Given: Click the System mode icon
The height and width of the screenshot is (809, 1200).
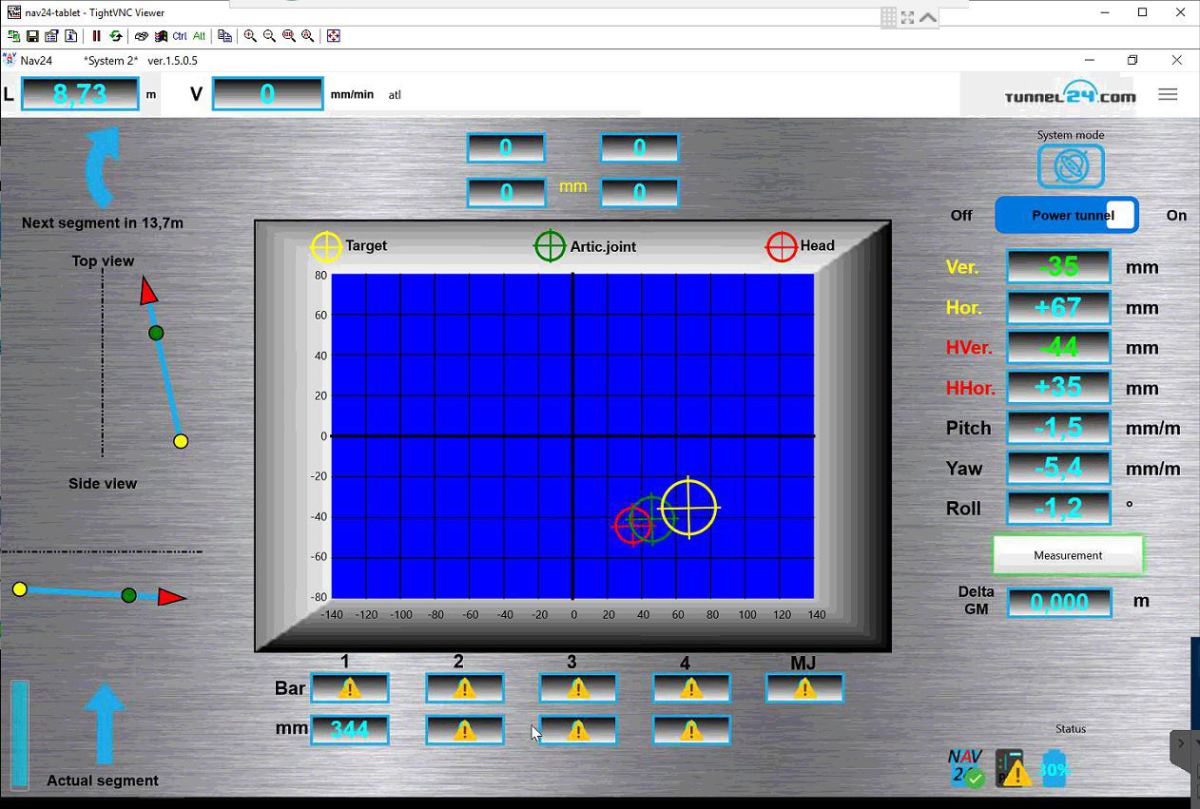Looking at the screenshot, I should pyautogui.click(x=1070, y=166).
